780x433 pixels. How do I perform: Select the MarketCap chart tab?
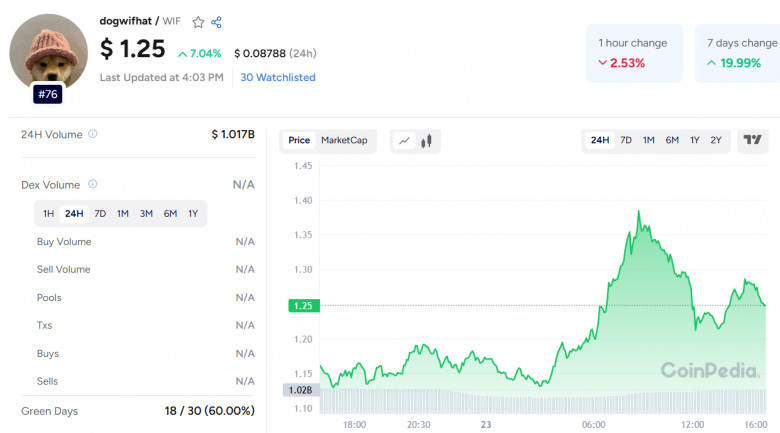[344, 140]
